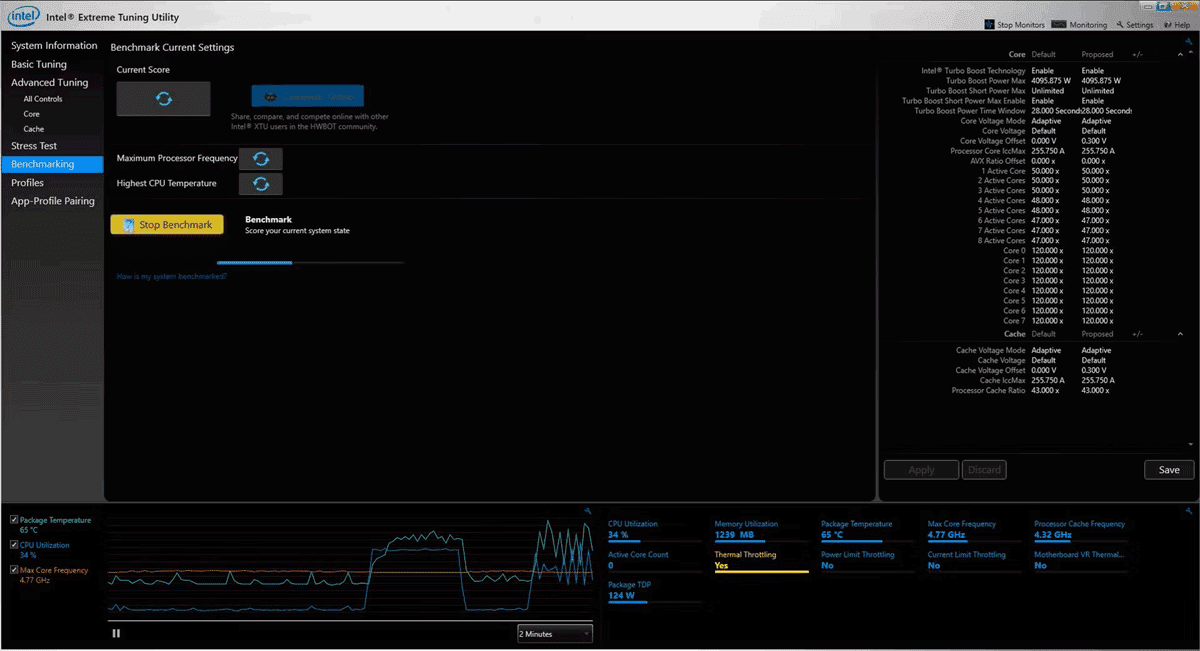Screen dimensions: 1200x651
Task: Click the Stop Benchmark button
Action: [x=167, y=225]
